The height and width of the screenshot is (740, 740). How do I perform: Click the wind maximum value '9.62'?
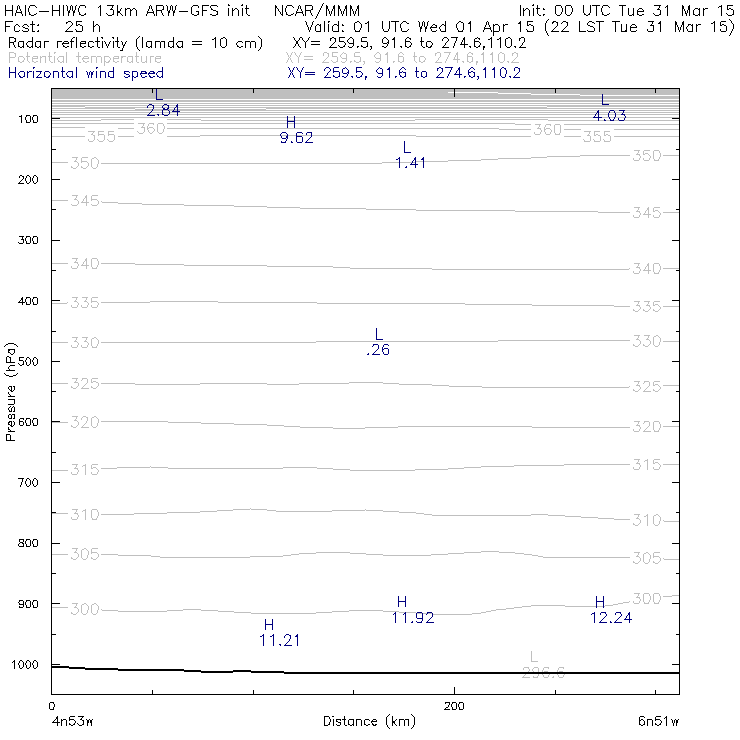[296, 138]
